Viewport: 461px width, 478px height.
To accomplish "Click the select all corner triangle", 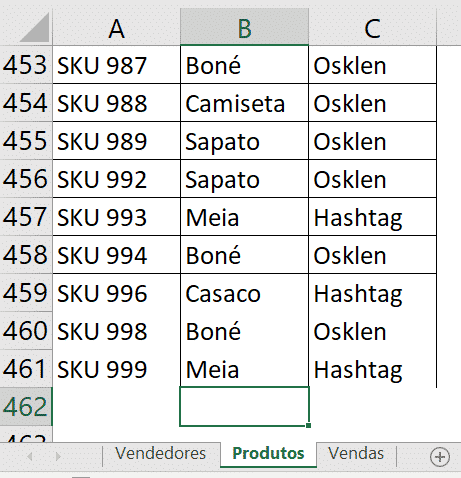I will click(x=35, y=27).
